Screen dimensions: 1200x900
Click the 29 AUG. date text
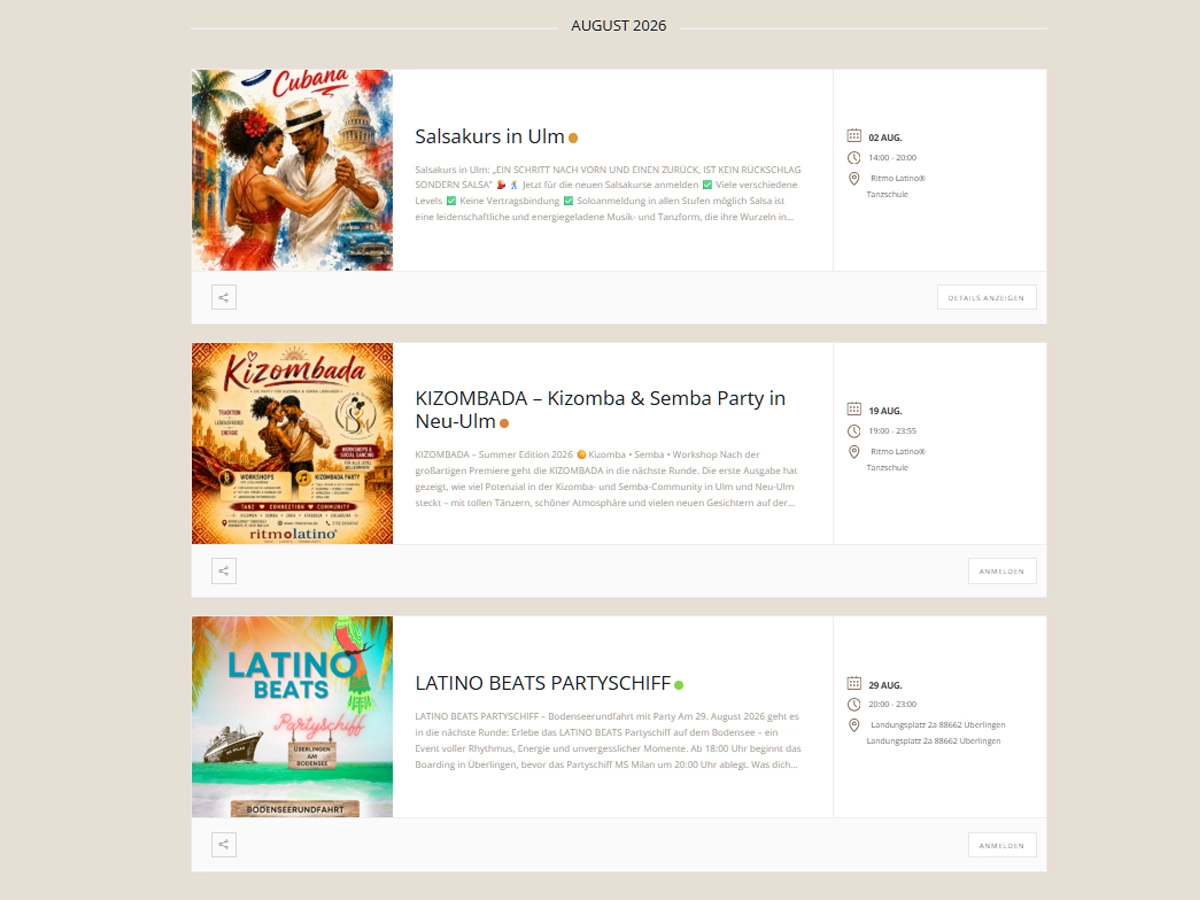pyautogui.click(x=885, y=685)
